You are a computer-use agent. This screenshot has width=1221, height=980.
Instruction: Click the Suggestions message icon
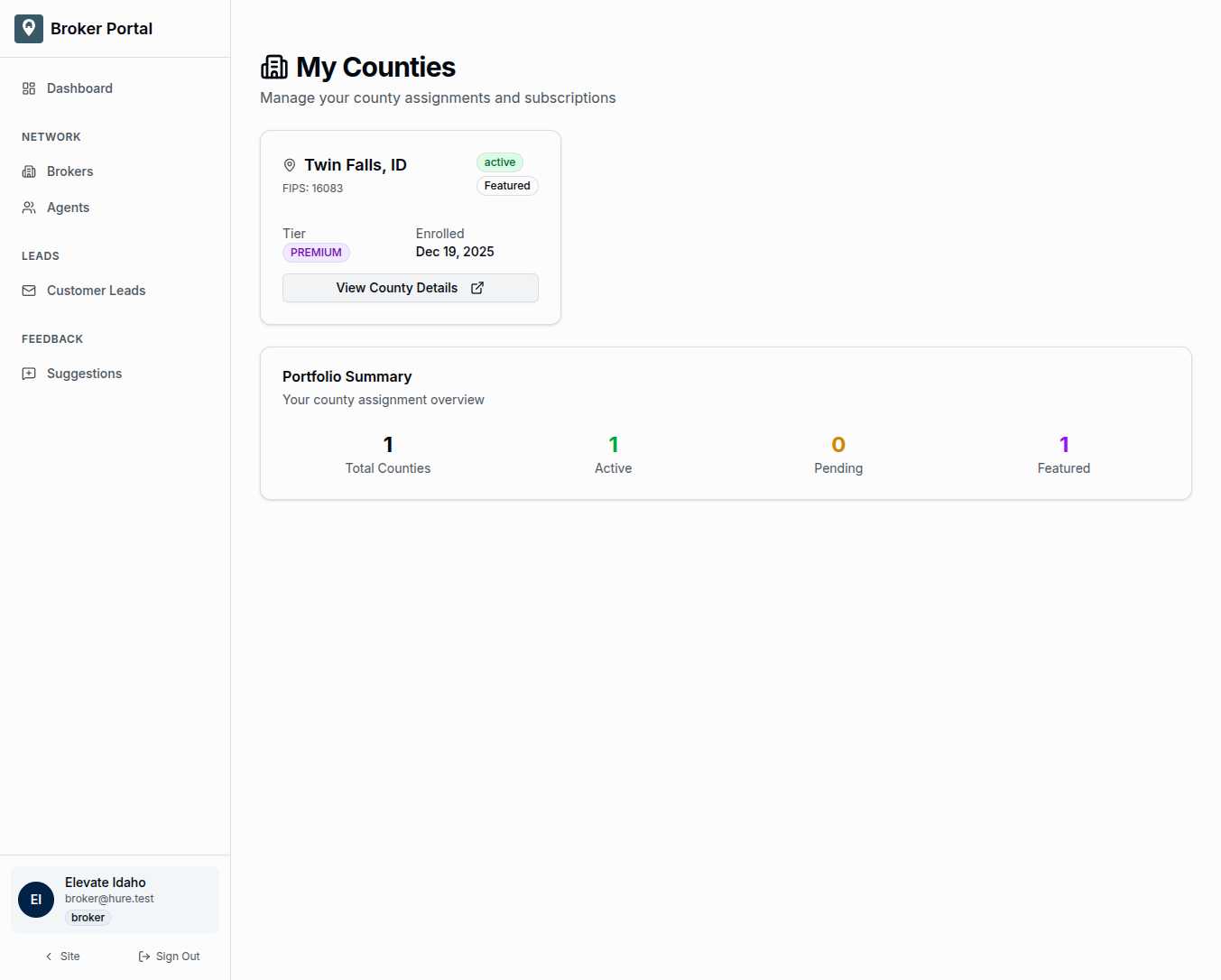(x=28, y=373)
